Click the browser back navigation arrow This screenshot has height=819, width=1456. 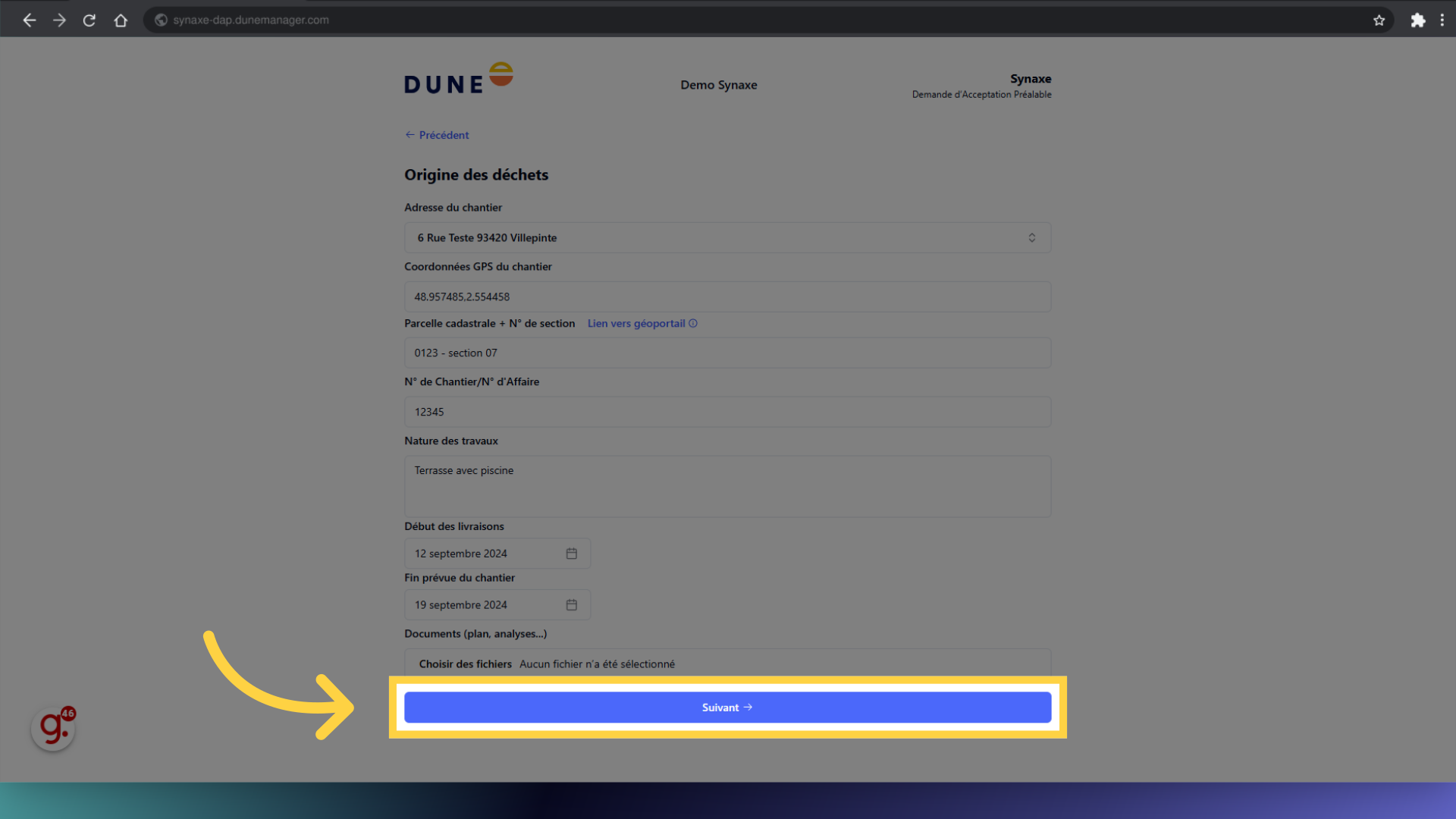click(29, 20)
